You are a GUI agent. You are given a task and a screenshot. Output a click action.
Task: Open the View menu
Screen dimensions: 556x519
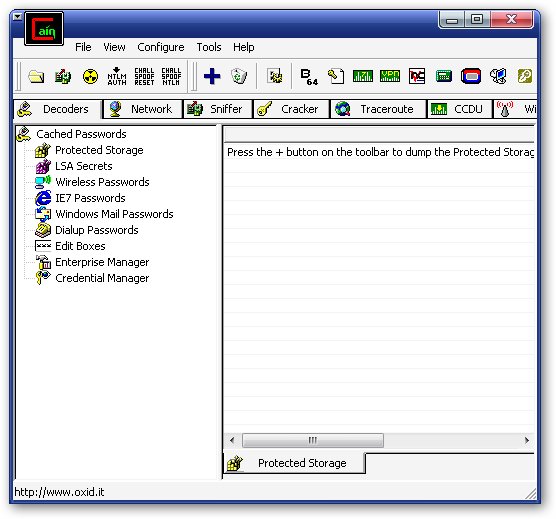(x=114, y=47)
